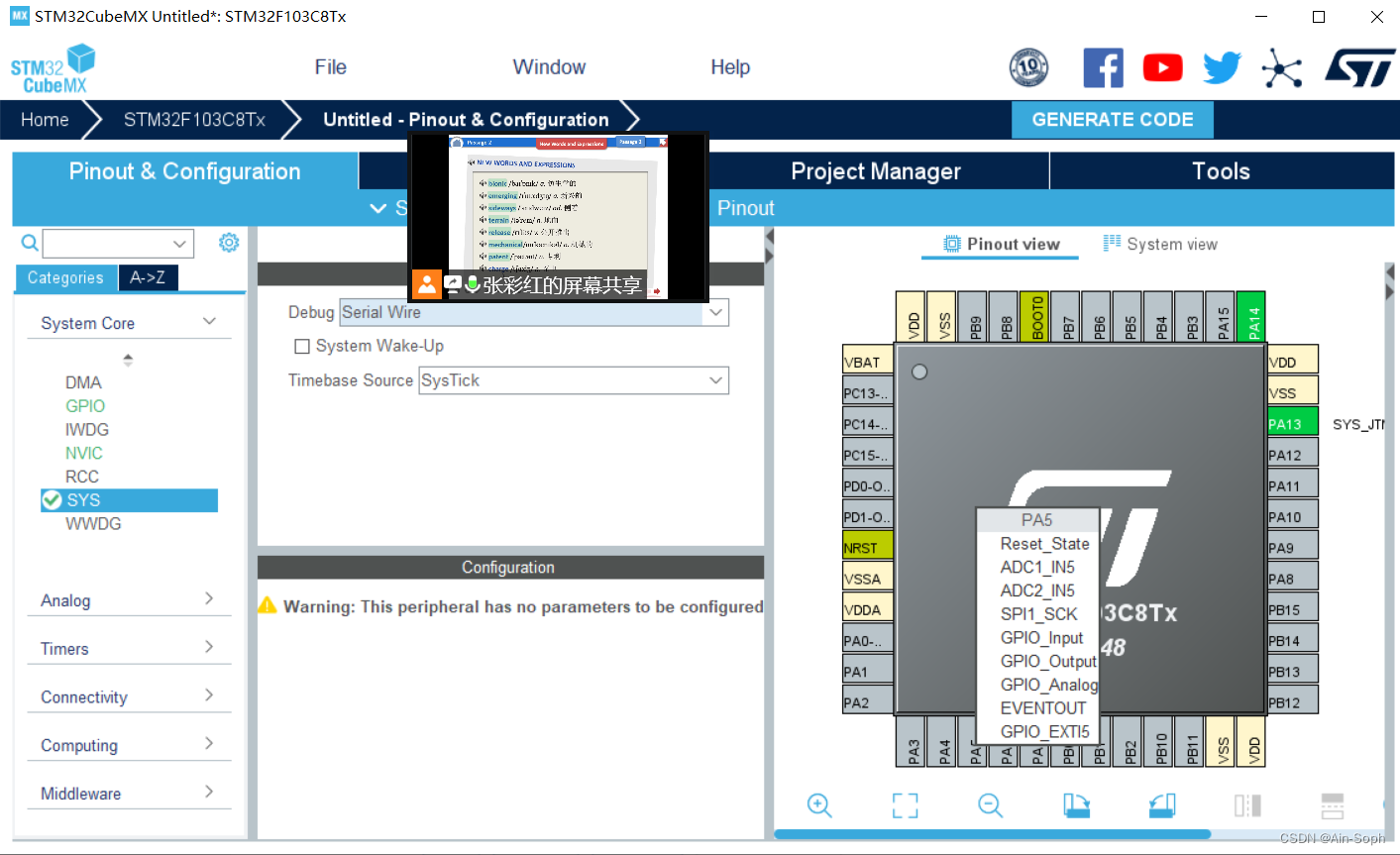Click horizontal scrollbar under pinout view
The width and height of the screenshot is (1400, 855).
[992, 834]
